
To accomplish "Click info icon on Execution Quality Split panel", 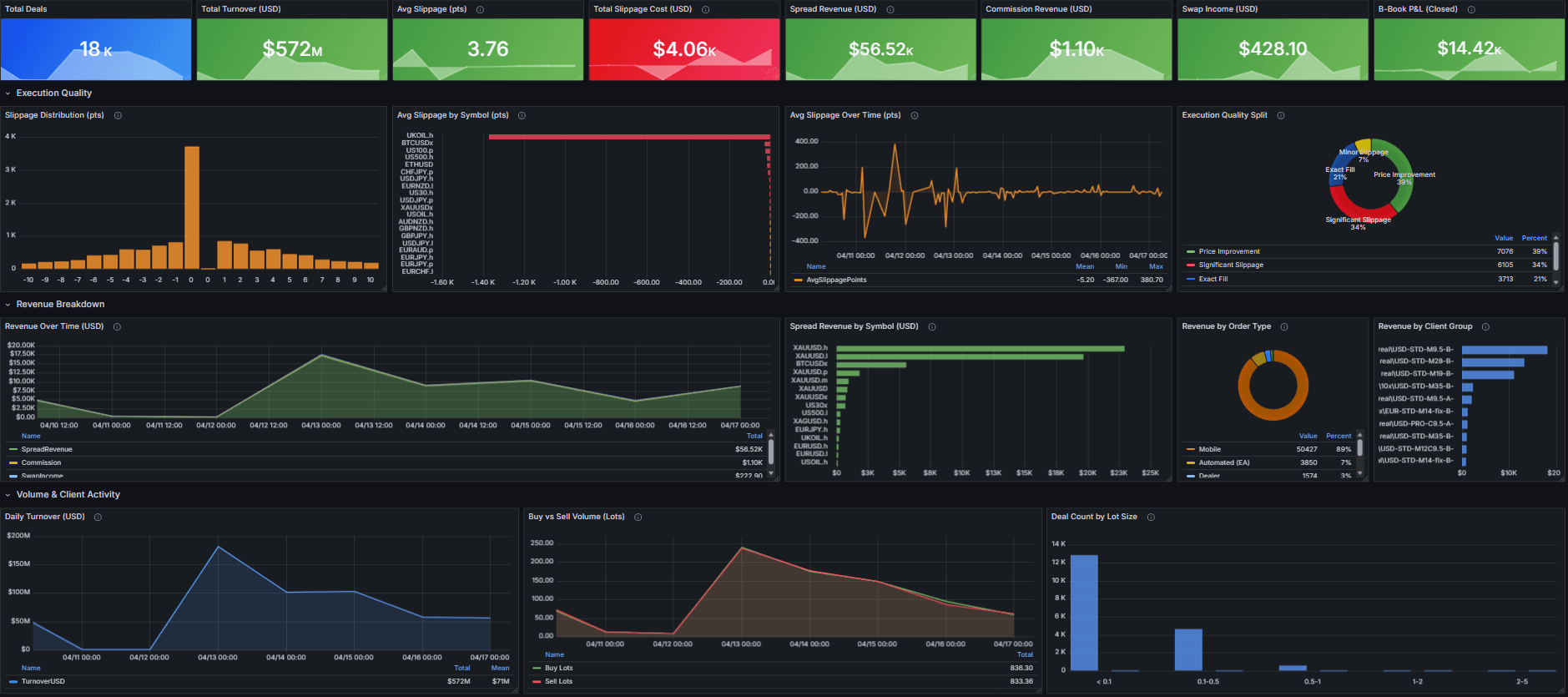I will point(1281,115).
